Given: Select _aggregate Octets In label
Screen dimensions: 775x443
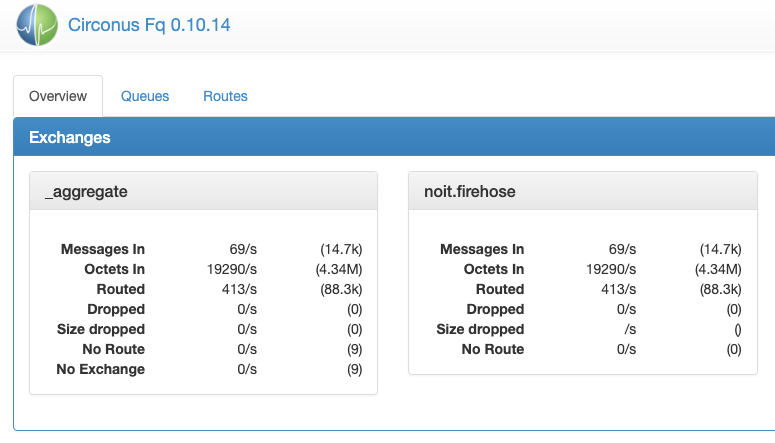Looking at the screenshot, I should click(115, 269).
